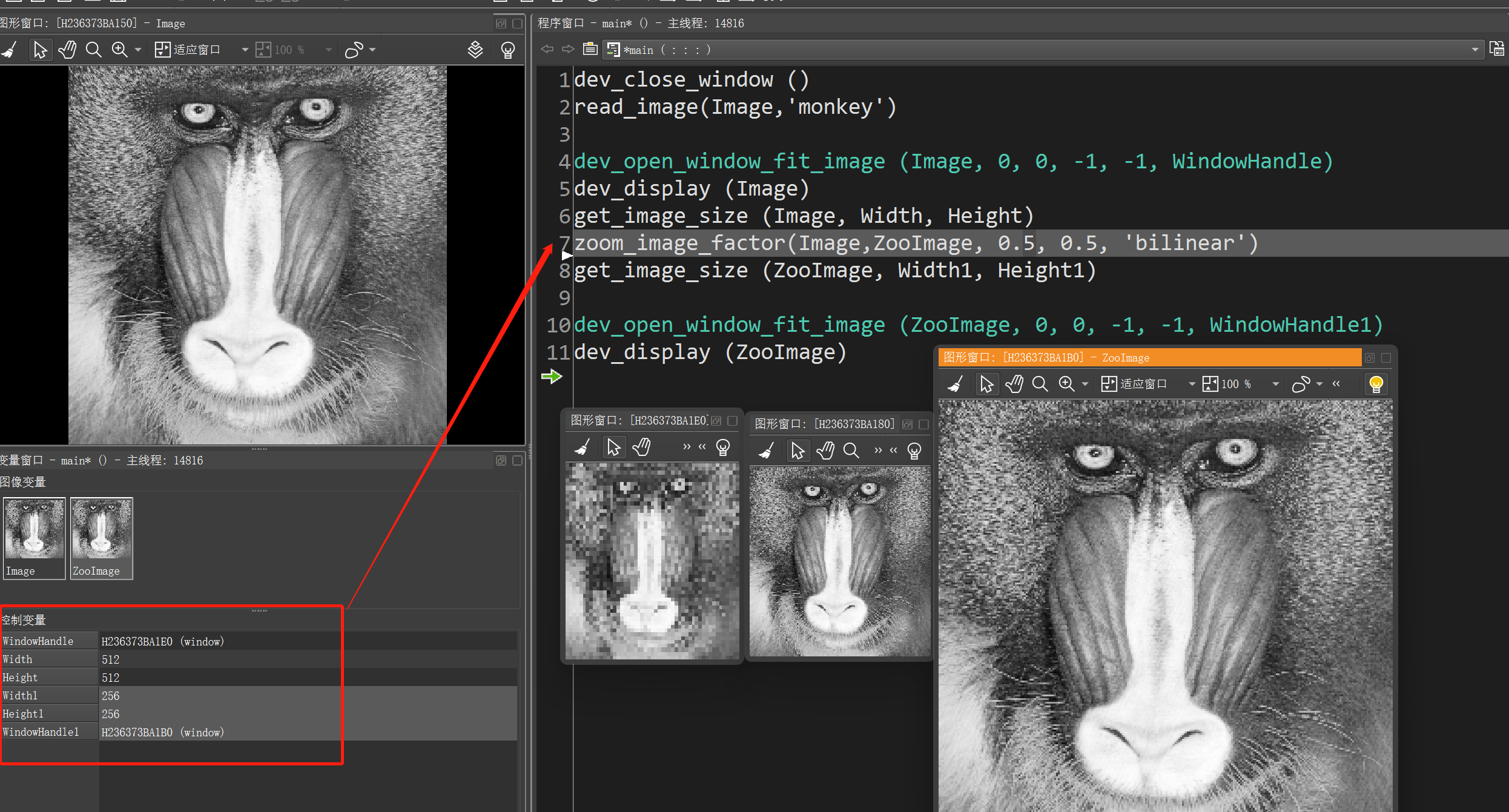The height and width of the screenshot is (812, 1509).
Task: Click the overflow » button in the H236373BA180 window
Action: coord(878,451)
